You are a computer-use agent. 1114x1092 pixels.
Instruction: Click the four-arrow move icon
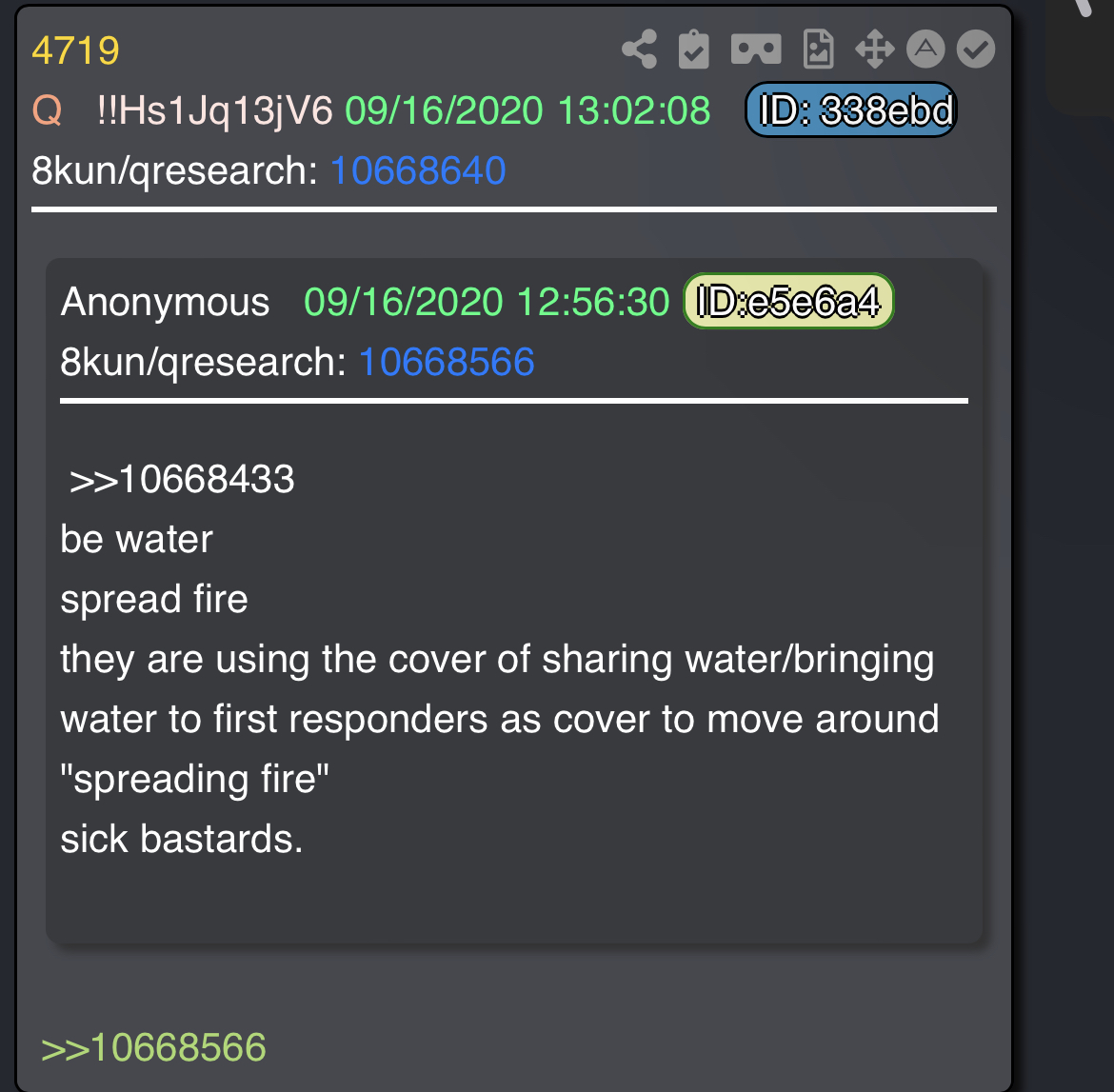point(875,49)
